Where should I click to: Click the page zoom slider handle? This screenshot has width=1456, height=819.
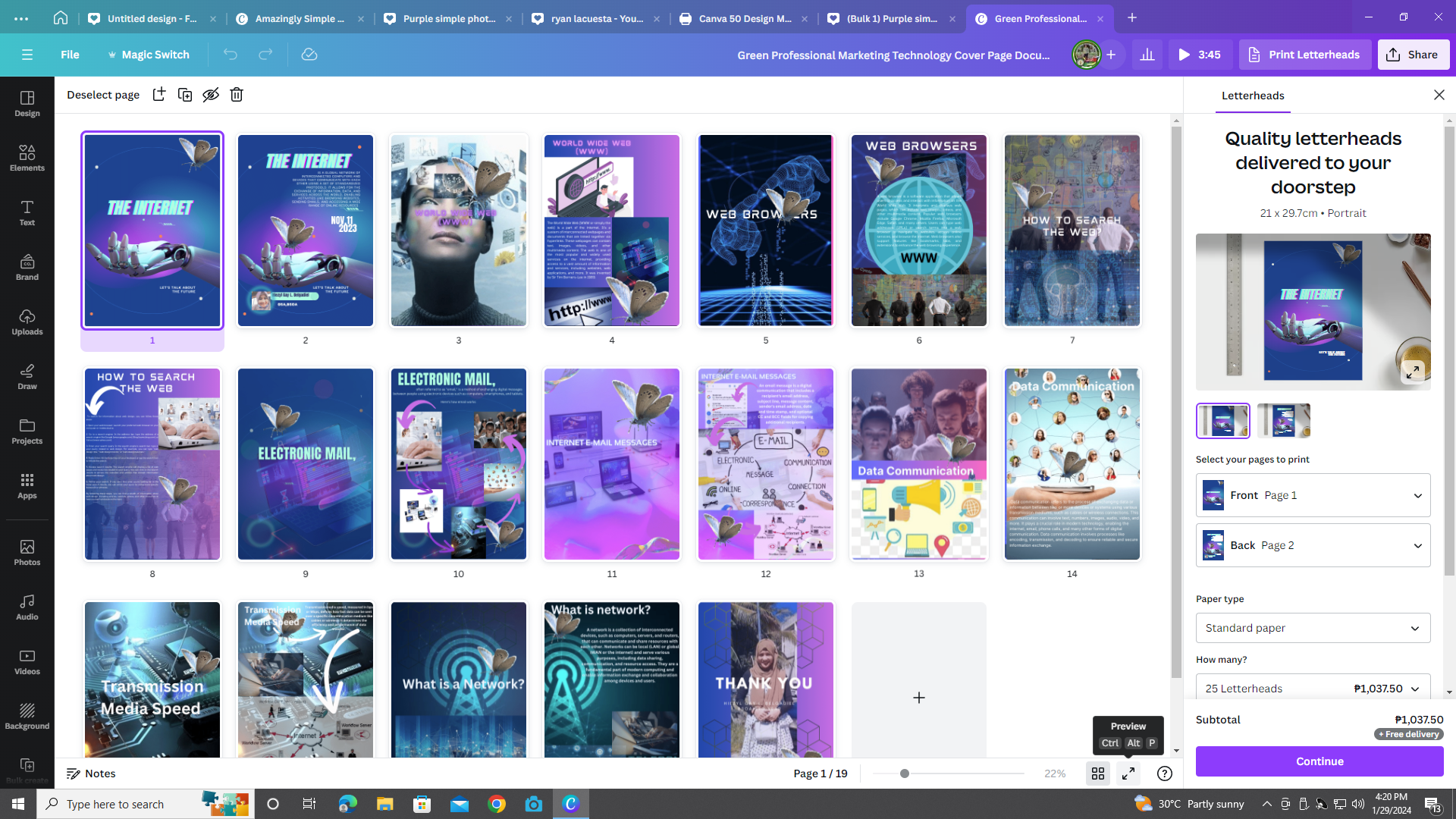tap(904, 773)
